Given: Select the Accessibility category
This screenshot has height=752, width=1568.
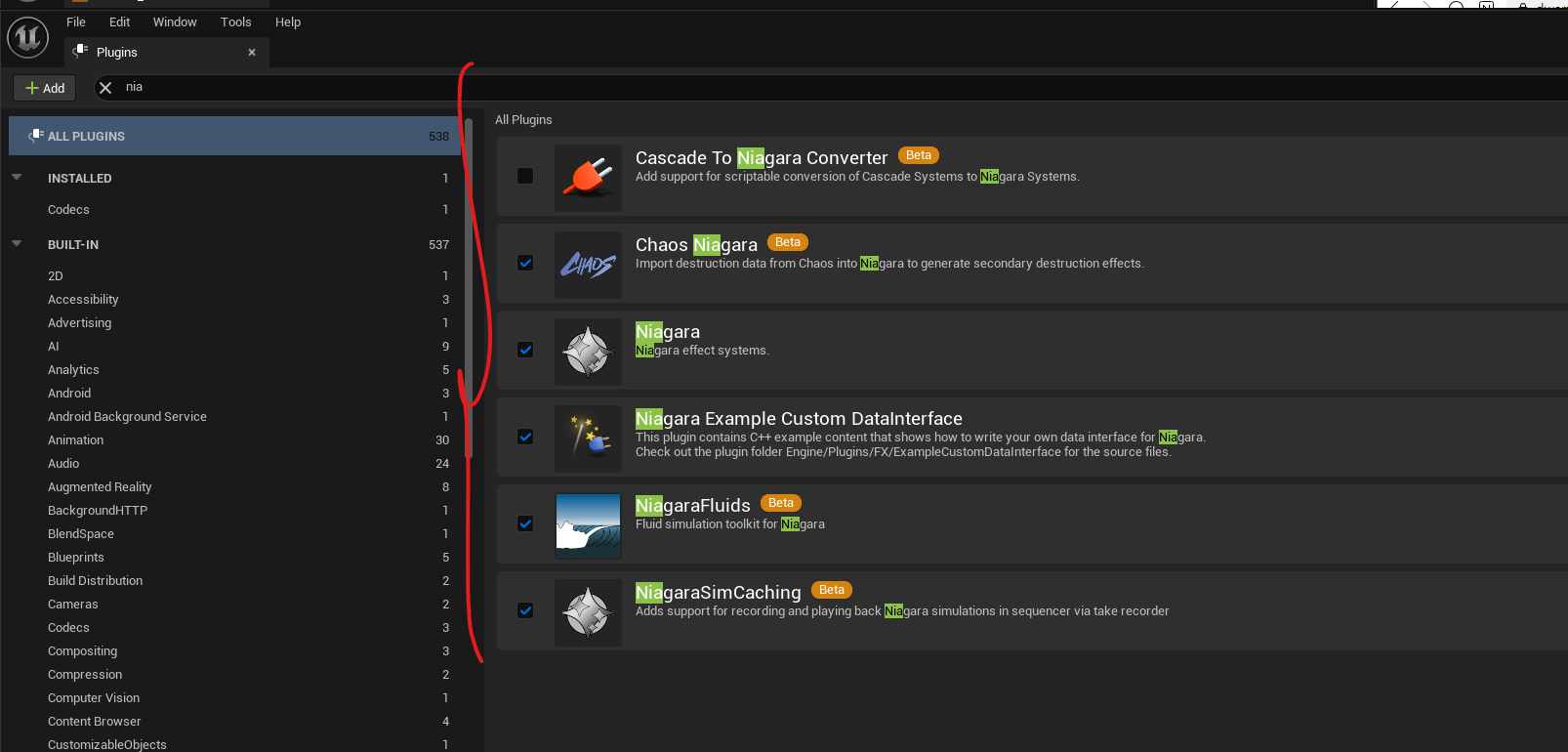Looking at the screenshot, I should point(234,299).
